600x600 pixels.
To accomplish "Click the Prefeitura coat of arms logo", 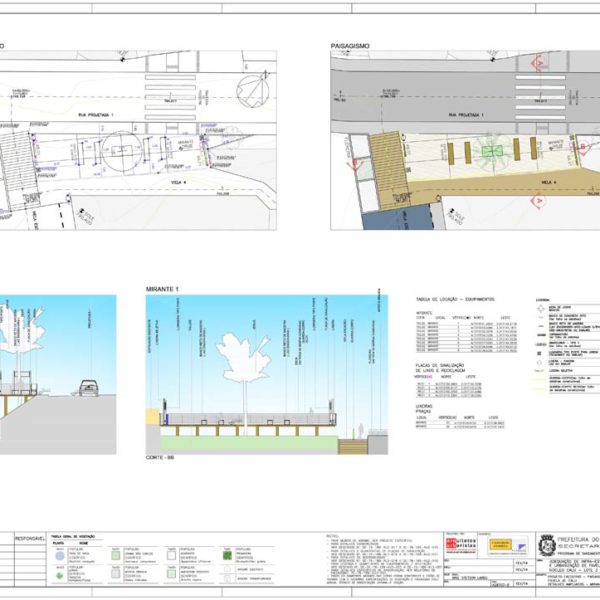I will point(544,544).
